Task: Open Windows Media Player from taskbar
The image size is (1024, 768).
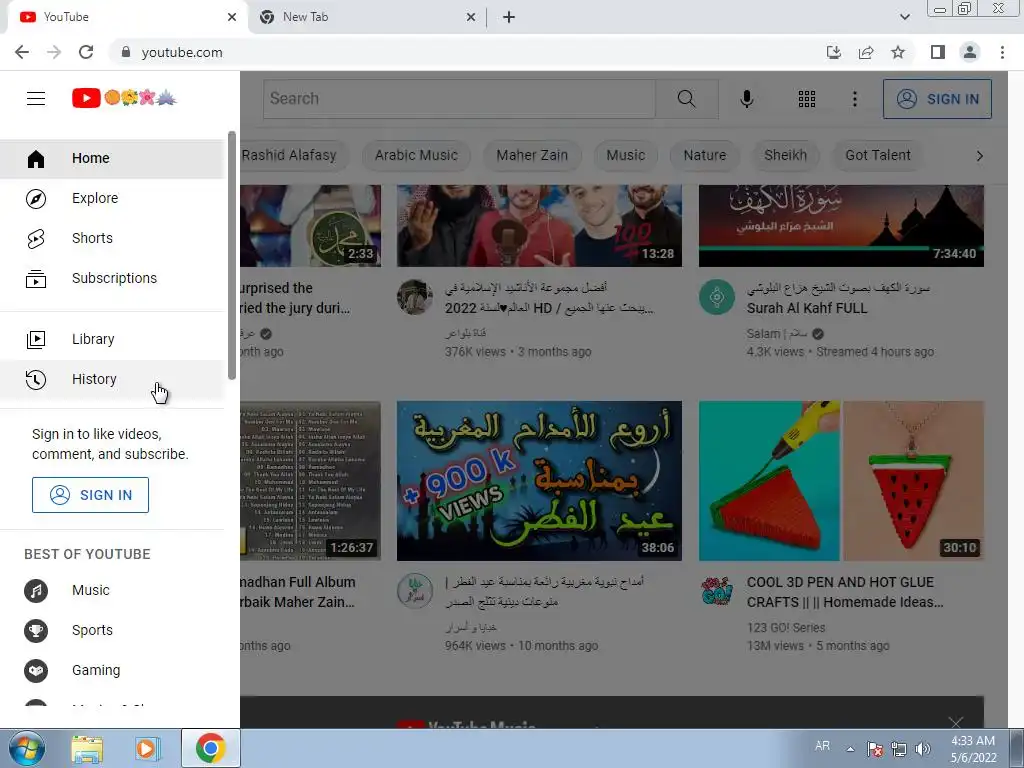Action: click(148, 748)
